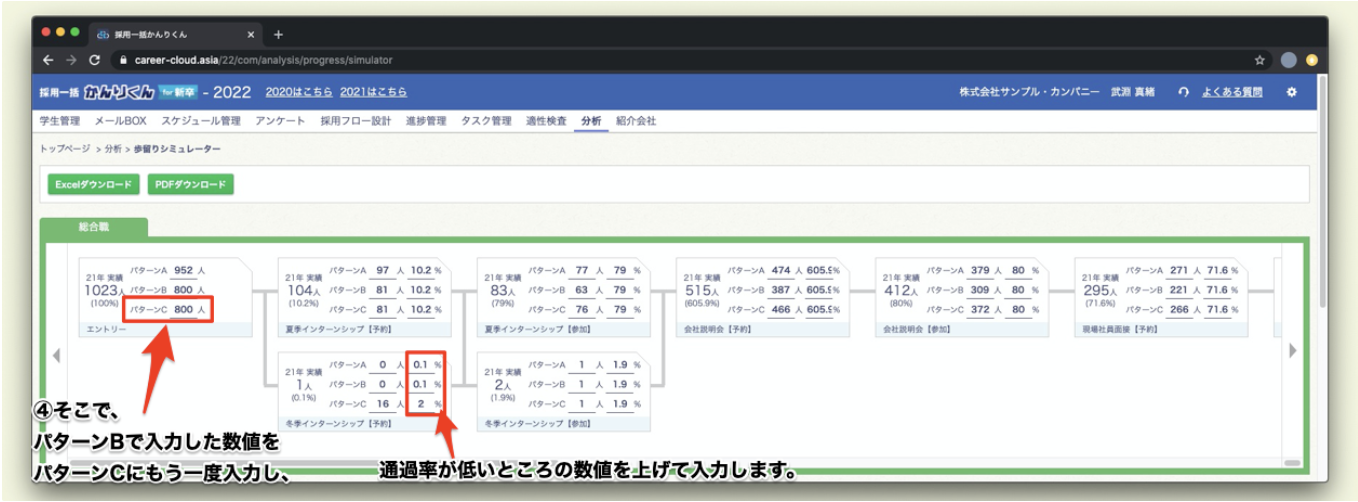Image resolution: width=1358 pixels, height=502 pixels.
Task: Edit 夏季インターンシップ参加 パターンB count 63
Action: (x=583, y=290)
